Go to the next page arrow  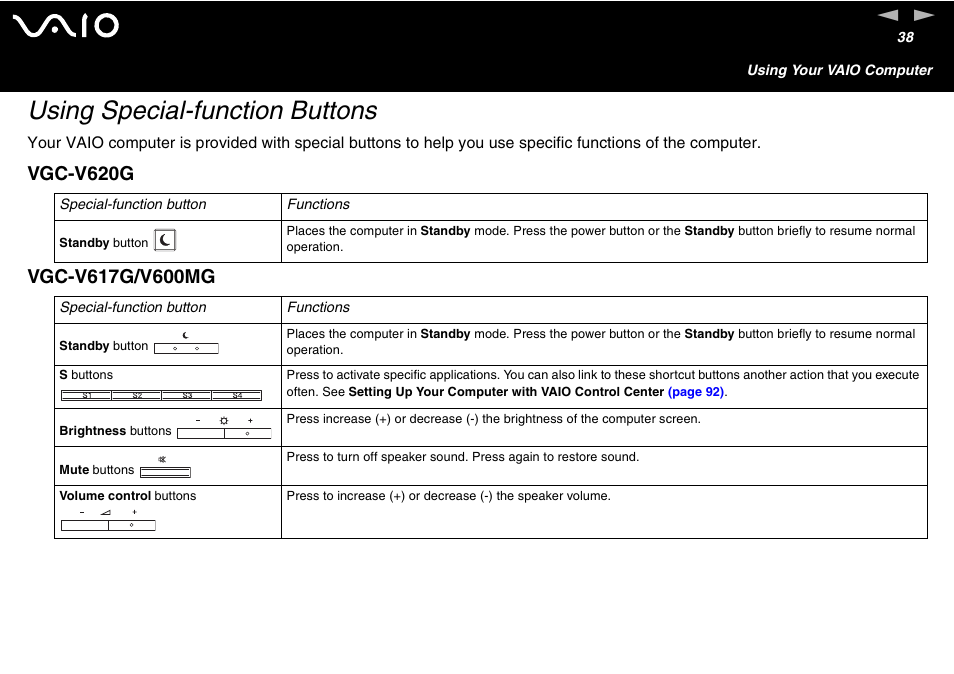[x=924, y=15]
